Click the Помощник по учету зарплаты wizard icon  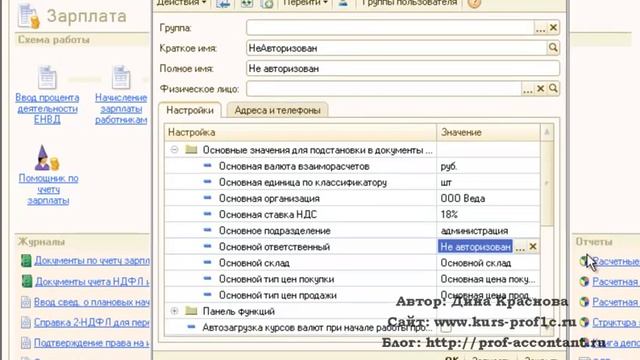47,158
